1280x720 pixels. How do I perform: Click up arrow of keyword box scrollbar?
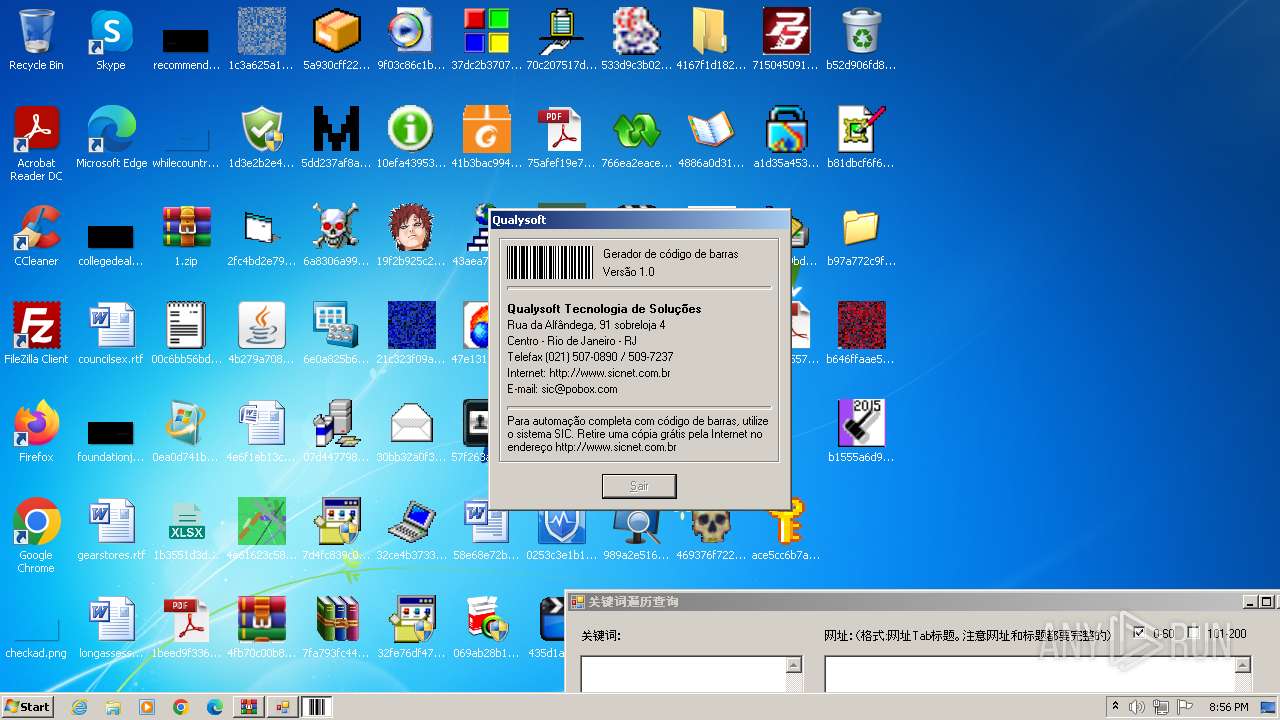tap(794, 665)
